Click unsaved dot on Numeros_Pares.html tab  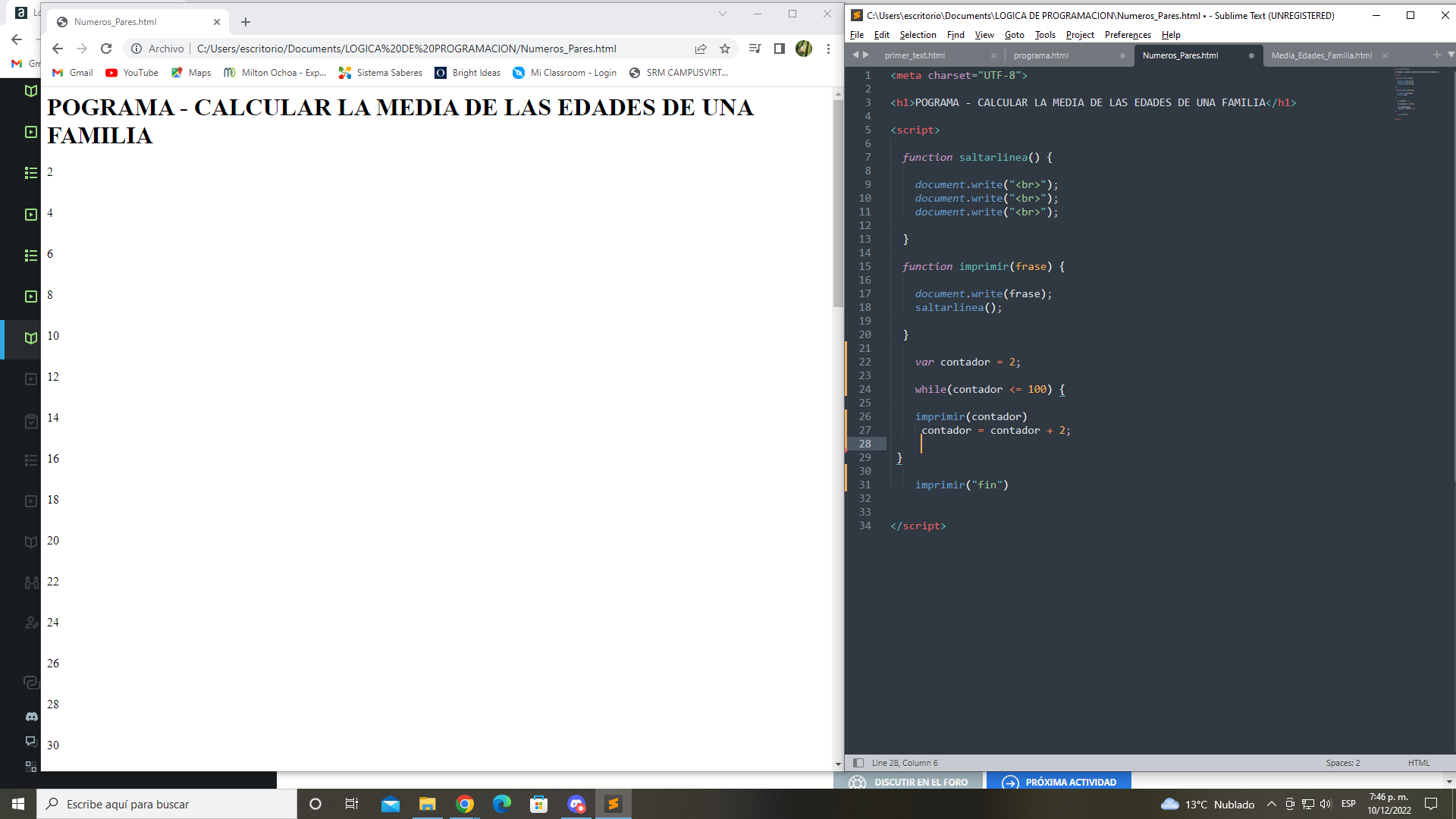[x=1251, y=55]
